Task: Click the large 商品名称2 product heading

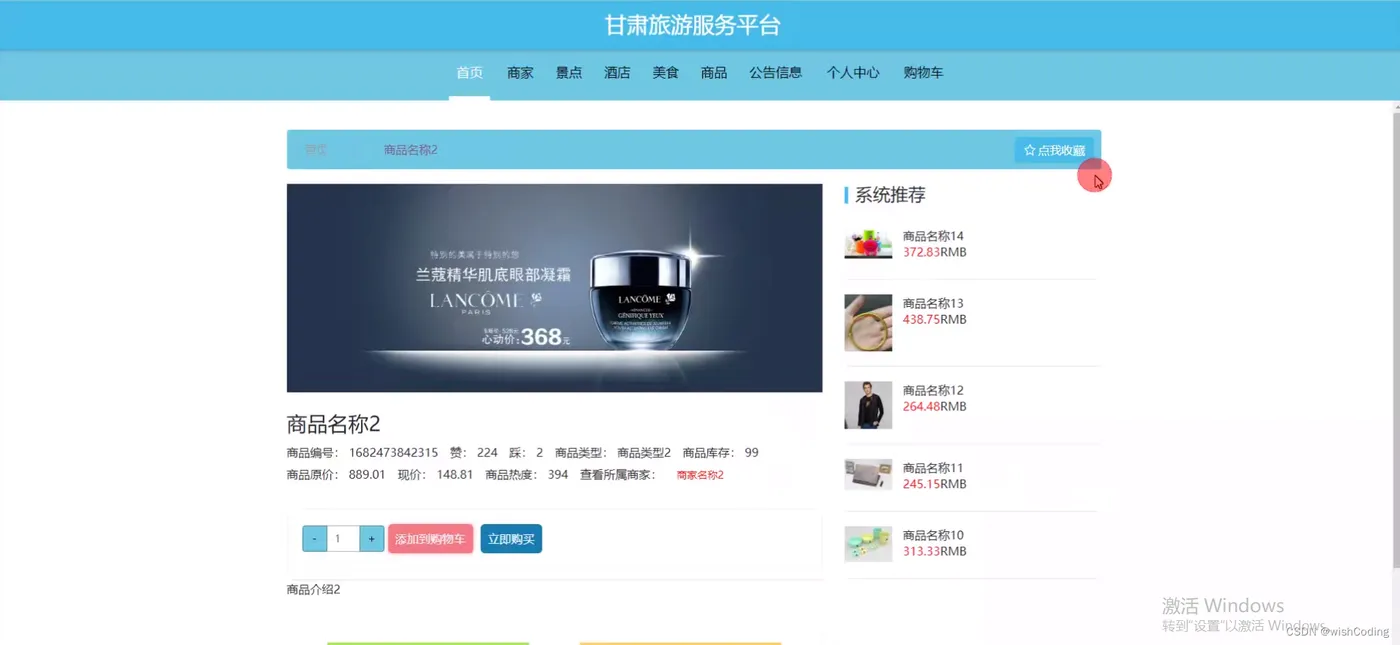Action: click(x=334, y=424)
